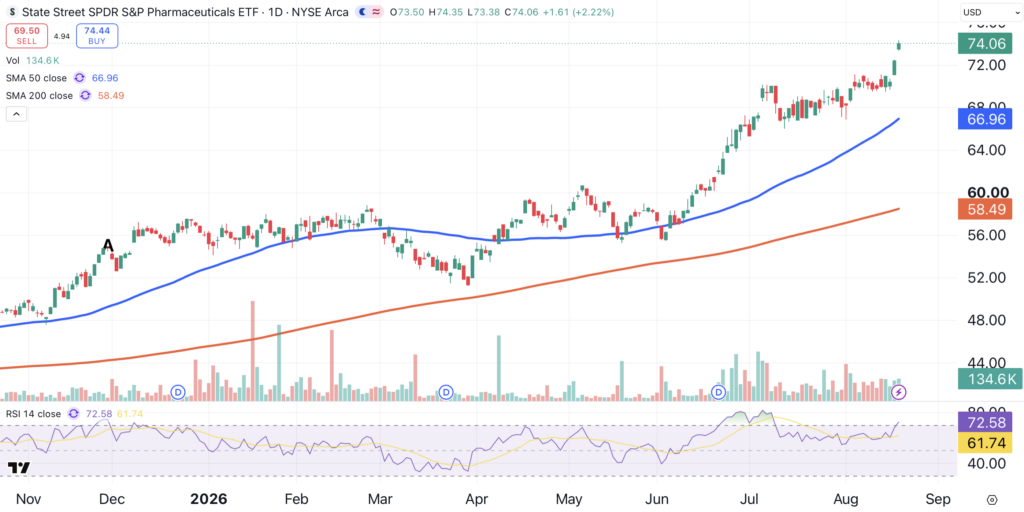Click the bold 2026 time axis label

pos(209,499)
